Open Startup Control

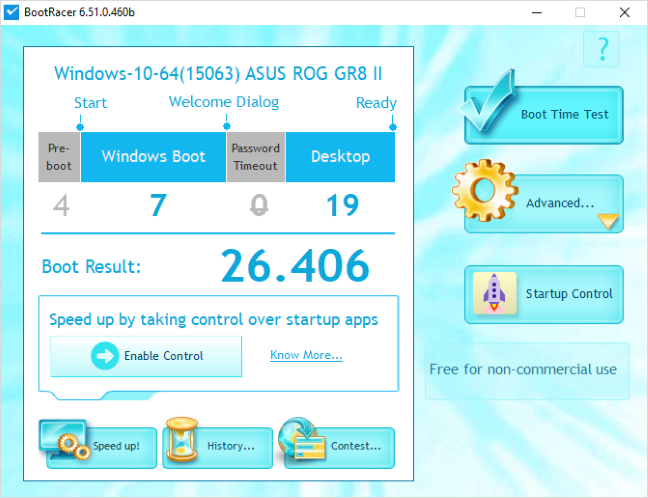point(544,294)
